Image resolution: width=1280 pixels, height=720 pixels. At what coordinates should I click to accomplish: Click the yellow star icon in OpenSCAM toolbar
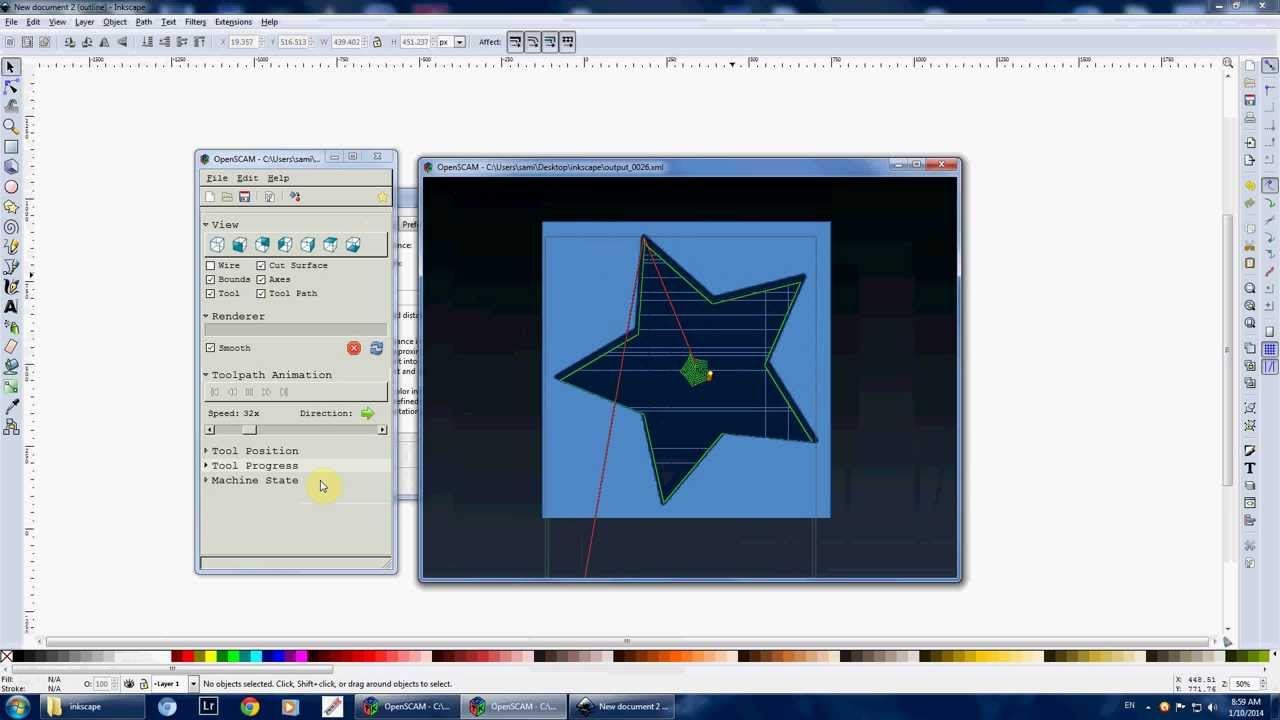382,197
